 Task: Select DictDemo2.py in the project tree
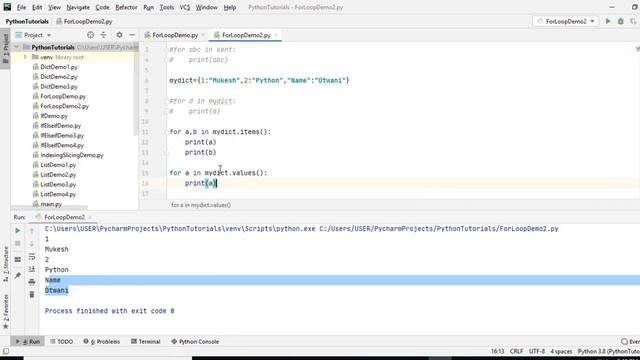tap(59, 77)
